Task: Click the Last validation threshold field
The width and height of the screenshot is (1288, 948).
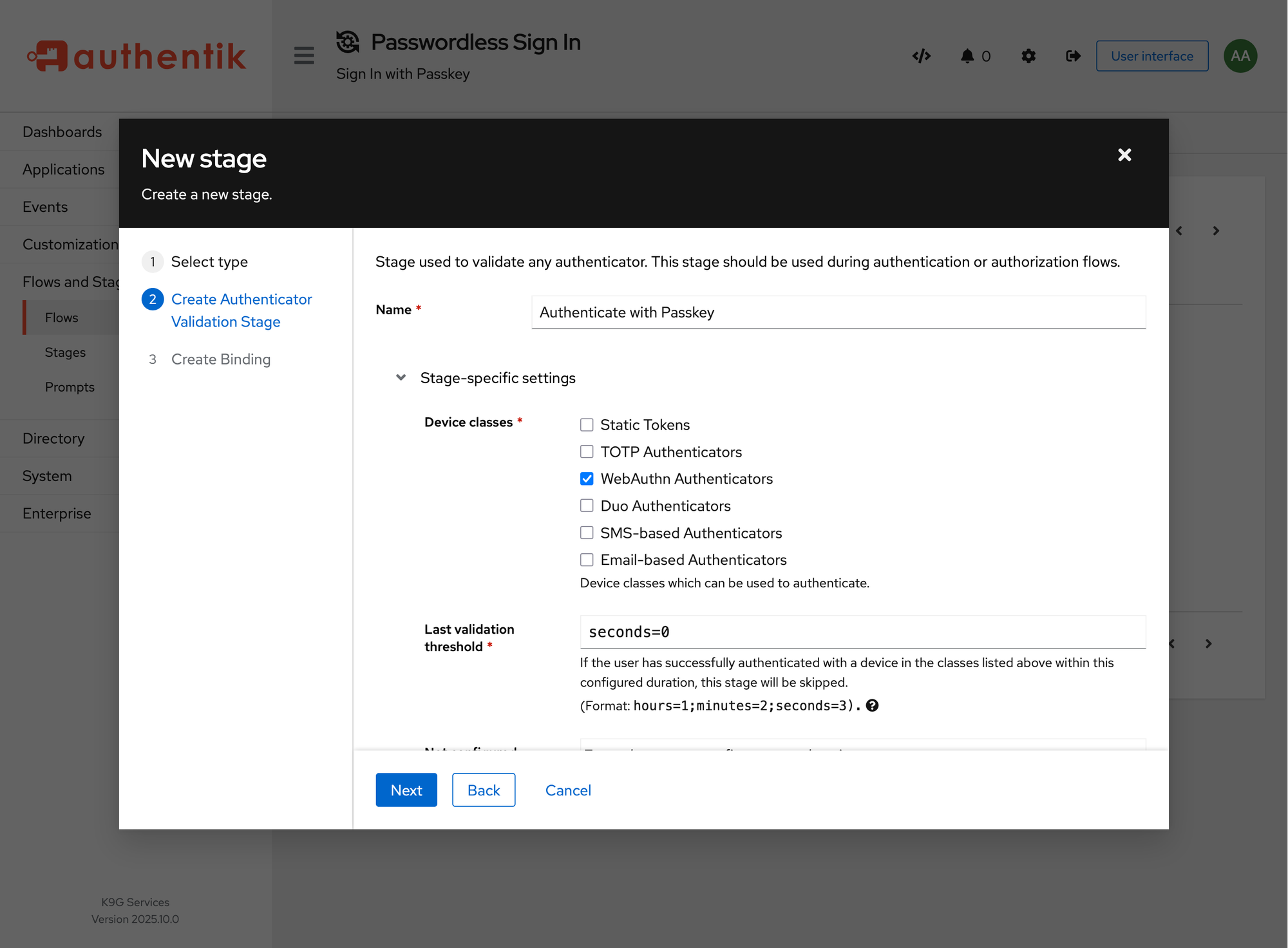Action: coord(863,632)
